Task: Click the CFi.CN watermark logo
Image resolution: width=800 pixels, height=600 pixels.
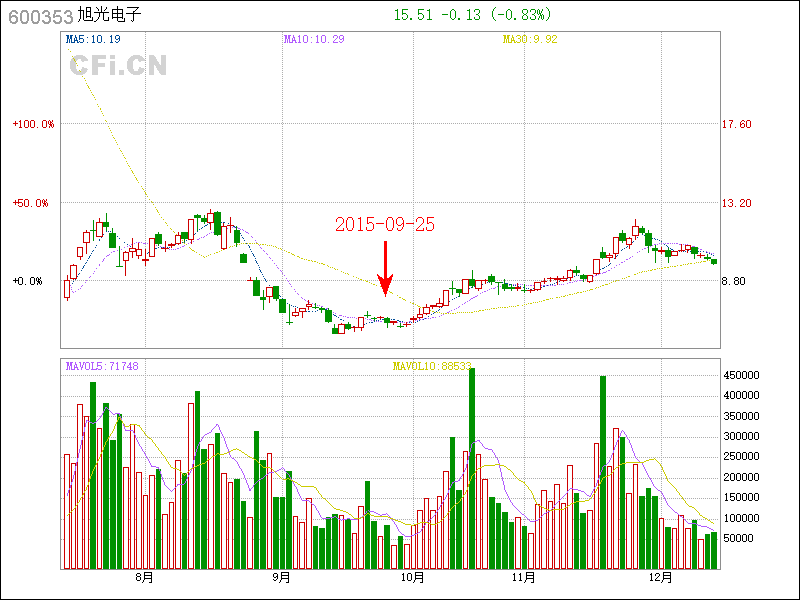Action: [118, 66]
